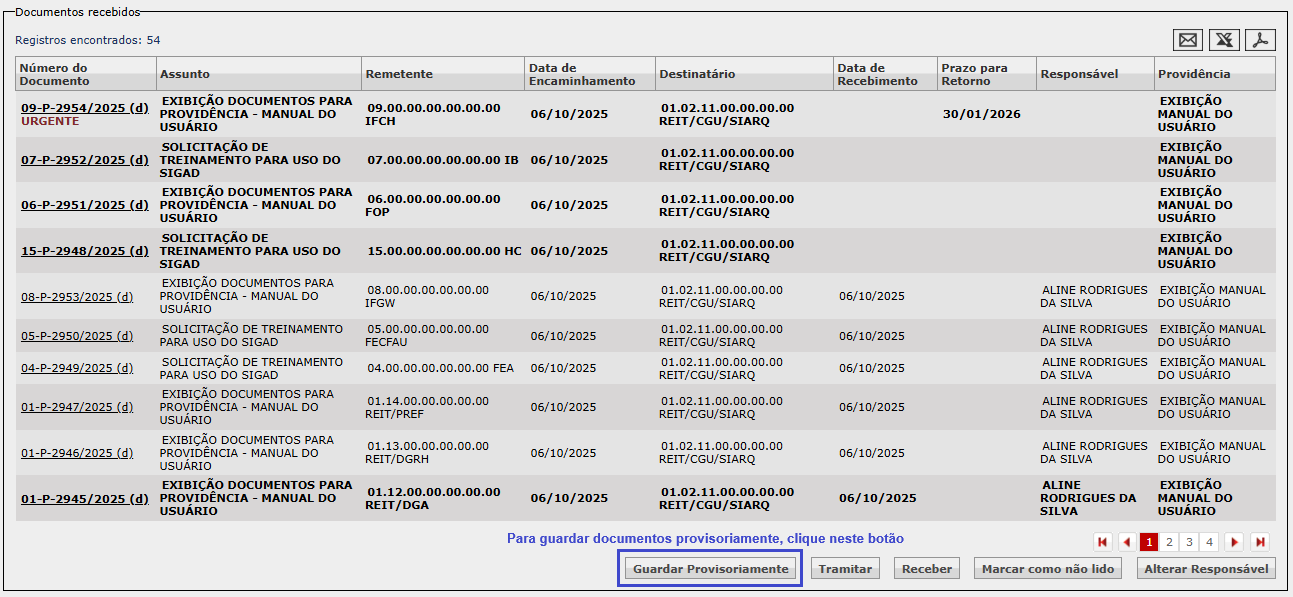This screenshot has height=597, width=1293.
Task: Jump to the first page of results
Action: [x=1103, y=542]
